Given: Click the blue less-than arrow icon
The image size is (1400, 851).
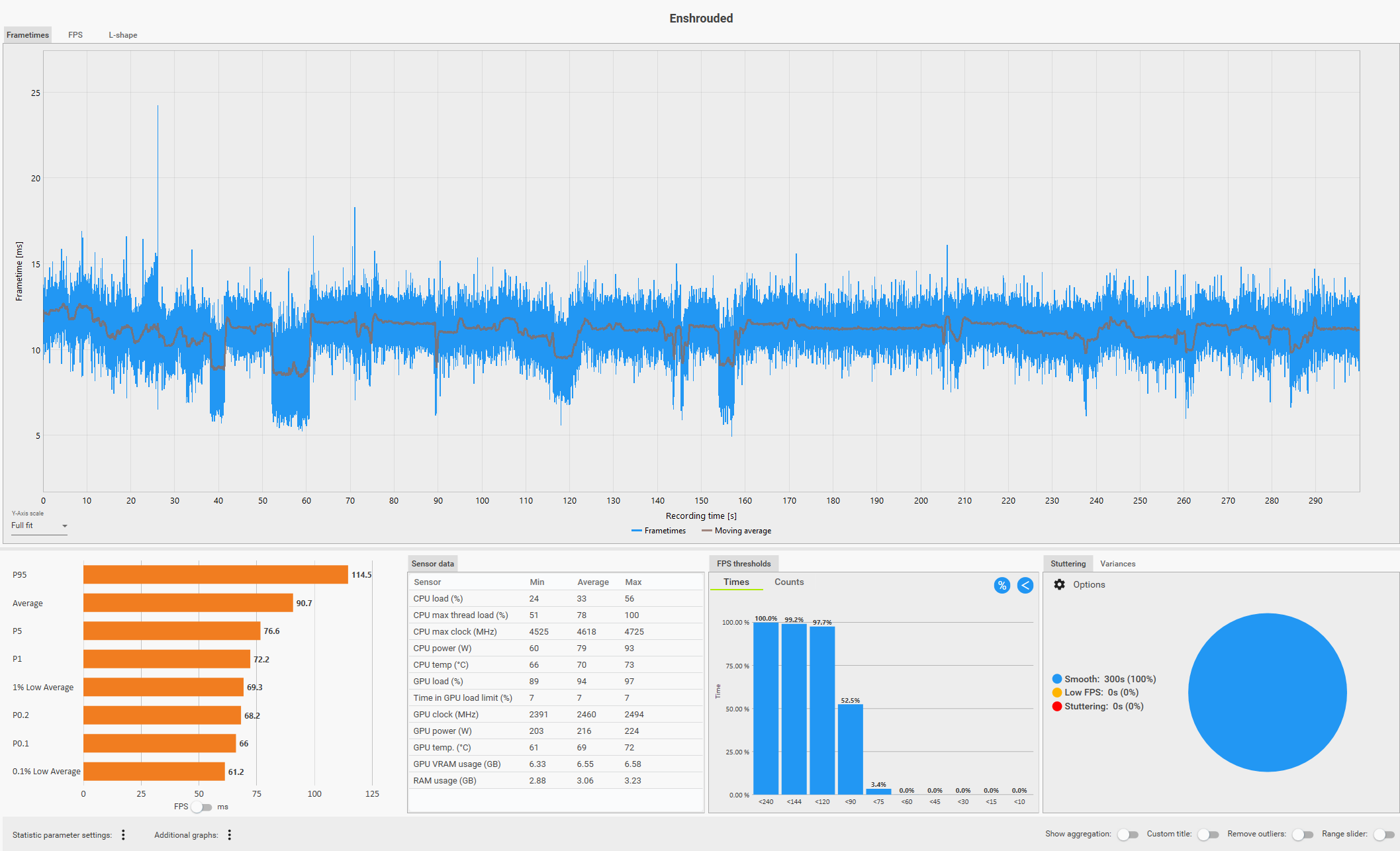Looking at the screenshot, I should click(1025, 586).
